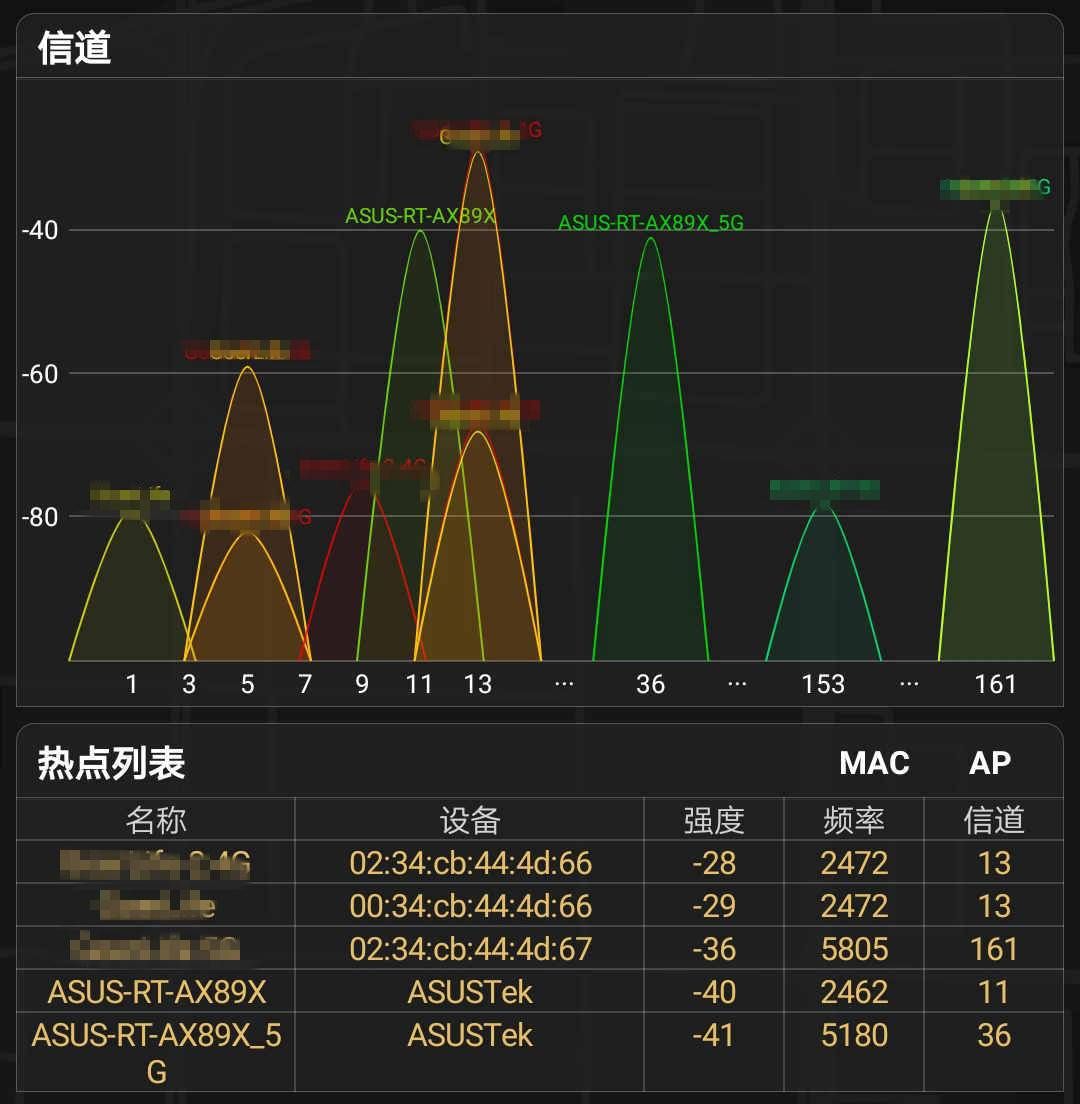Image resolution: width=1080 pixels, height=1104 pixels.
Task: Click MAC address 02:34:cb:44:4d:66
Action: coord(470,863)
